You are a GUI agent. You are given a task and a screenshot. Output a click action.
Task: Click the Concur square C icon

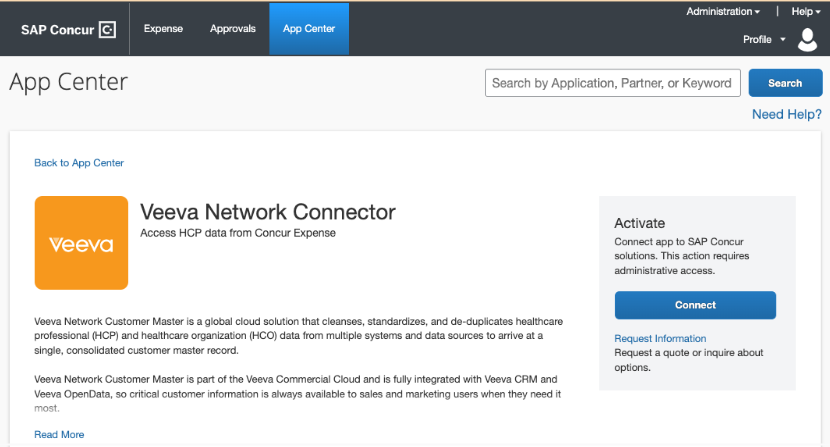(x=108, y=29)
